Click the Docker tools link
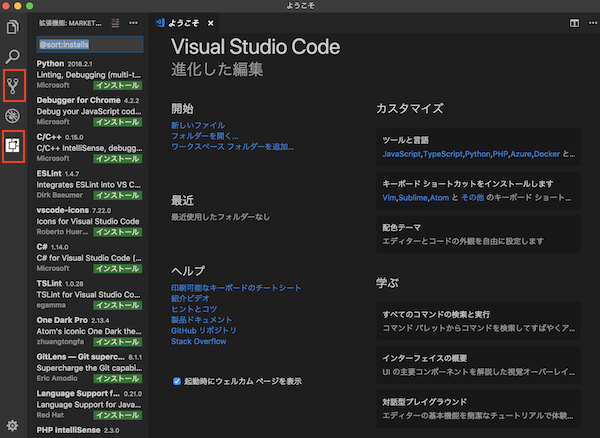The height and width of the screenshot is (438, 600). [x=547, y=154]
